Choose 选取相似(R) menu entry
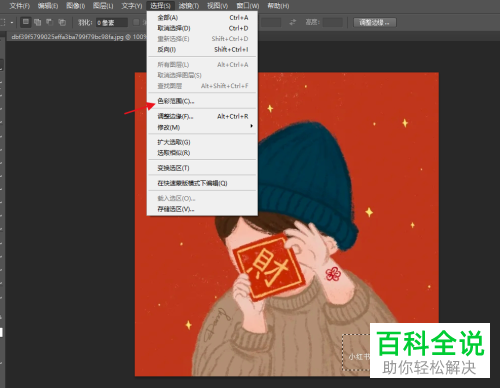The height and width of the screenshot is (388, 500). 202,153
